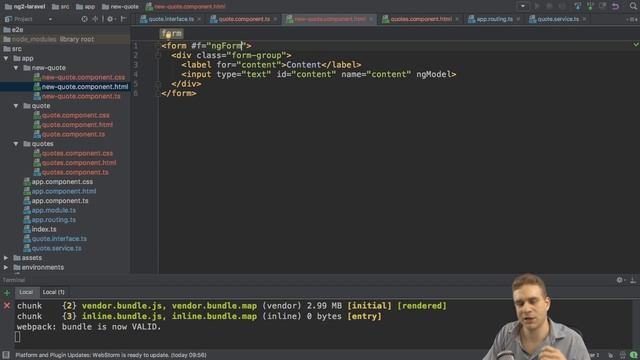Viewport: 640px width, 360px height.
Task: Click app breadcrumb in navigation bar
Action: [x=85, y=7]
